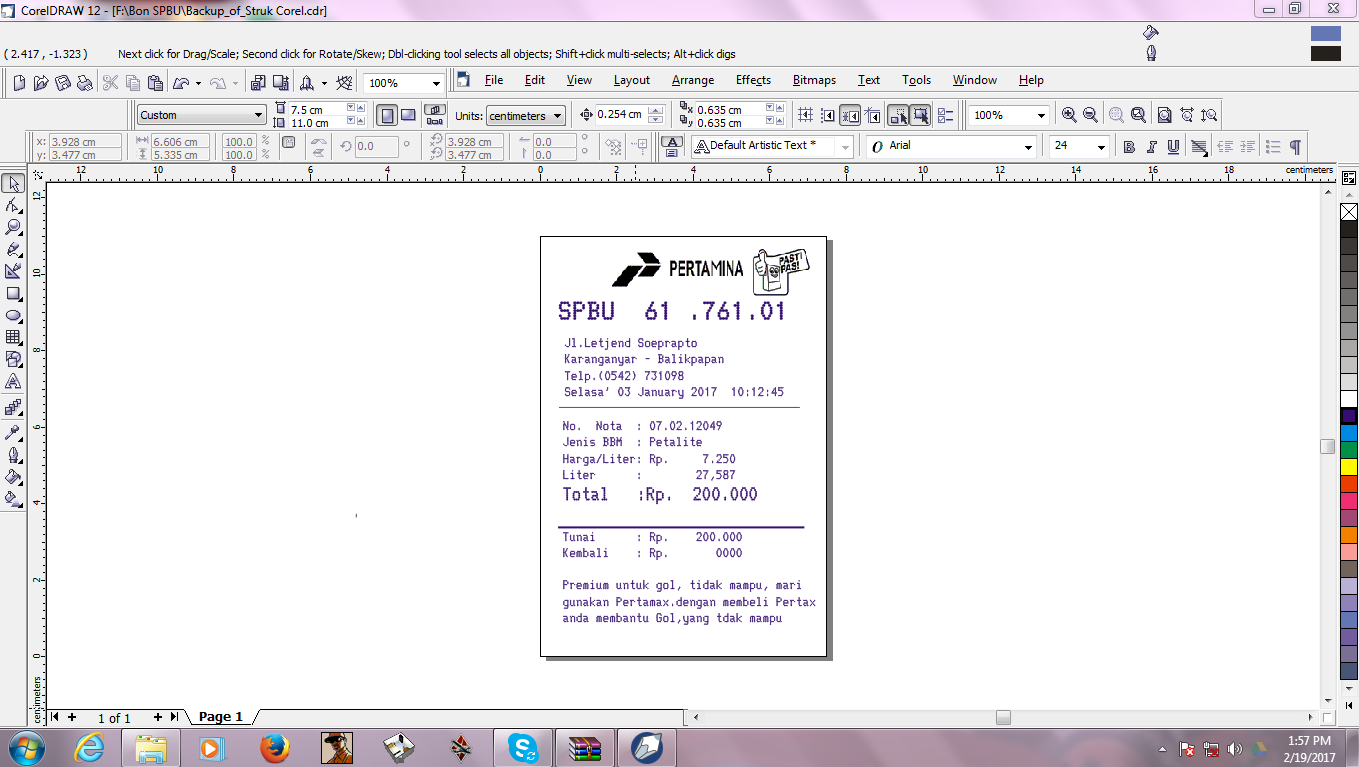Select the Outline tool
Screen dimensions: 1359x767
tap(13, 455)
